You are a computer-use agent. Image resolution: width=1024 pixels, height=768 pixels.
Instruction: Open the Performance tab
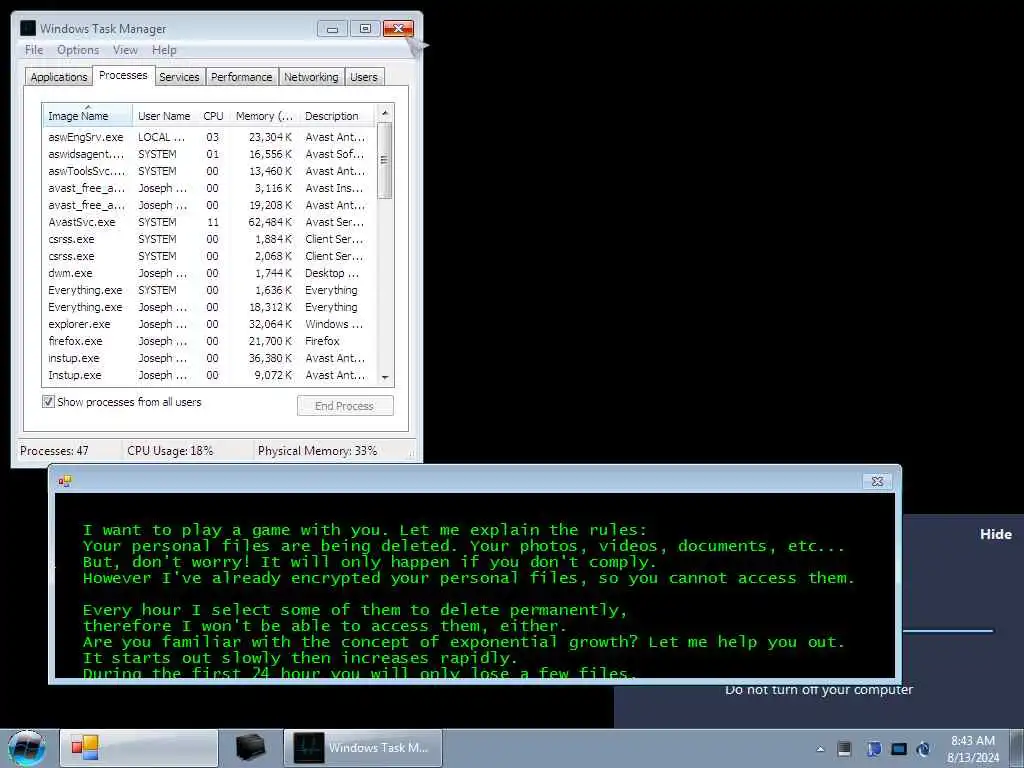242,77
